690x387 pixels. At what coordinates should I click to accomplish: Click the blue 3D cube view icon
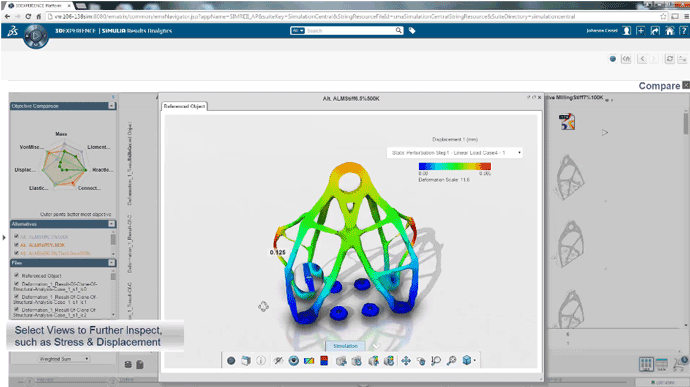(467, 360)
